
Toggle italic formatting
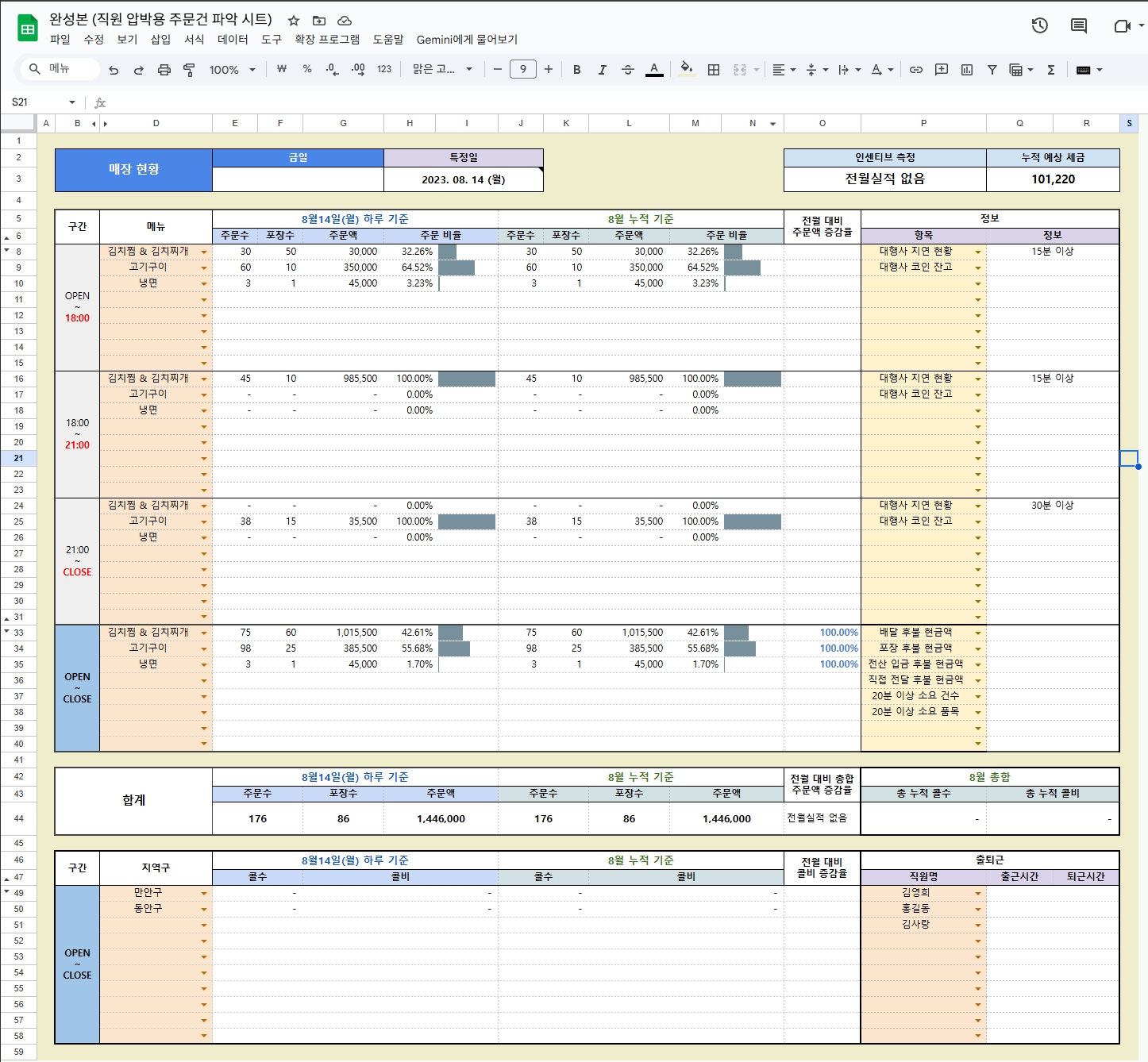(x=602, y=70)
